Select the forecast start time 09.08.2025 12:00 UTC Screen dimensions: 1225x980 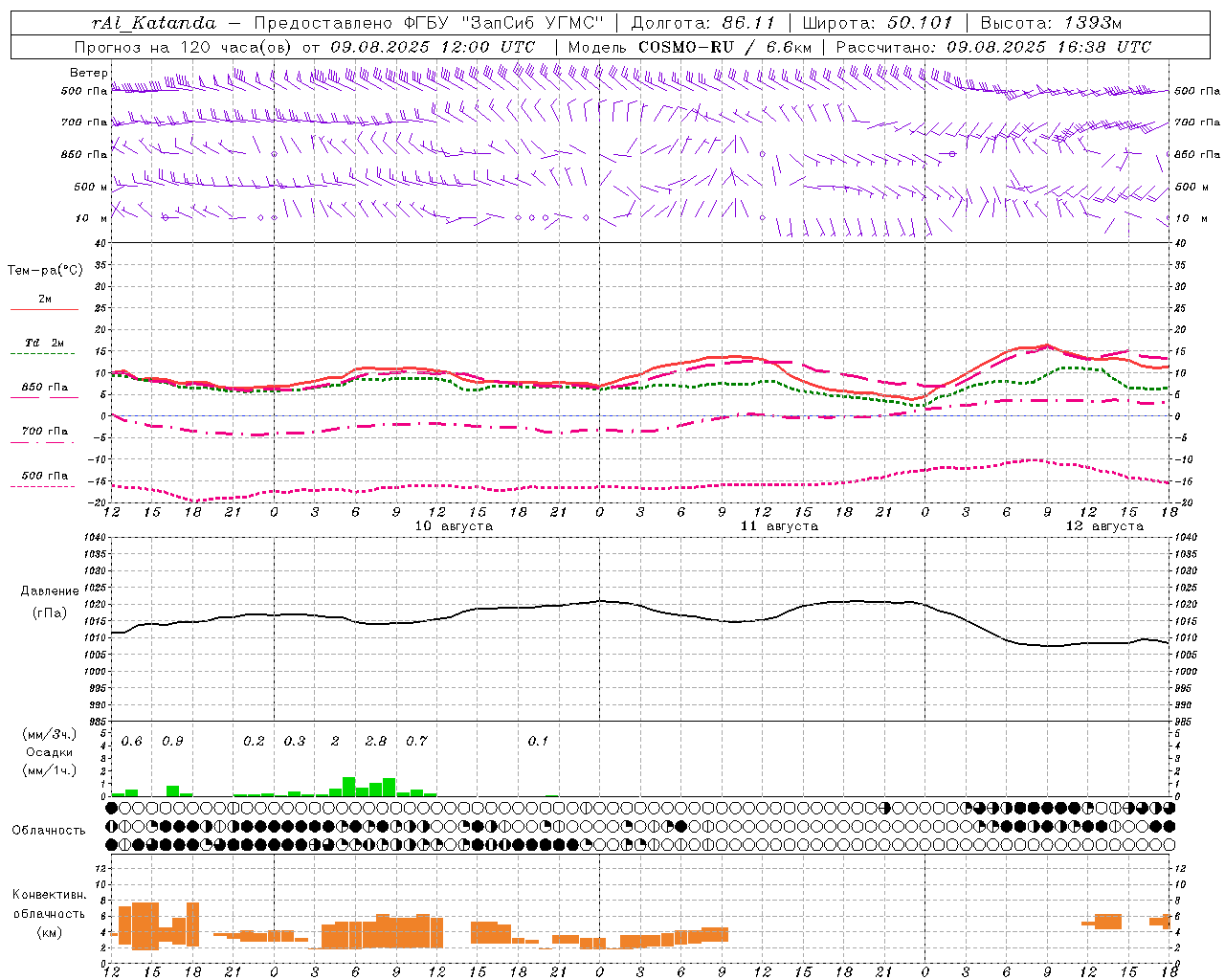[433, 47]
